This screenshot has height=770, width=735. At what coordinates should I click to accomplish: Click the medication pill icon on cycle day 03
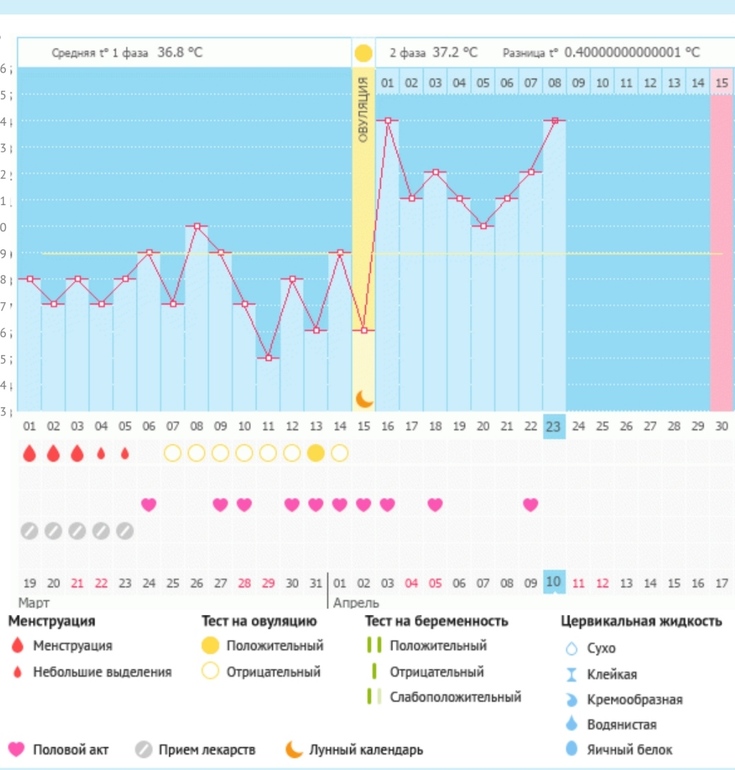pyautogui.click(x=77, y=531)
